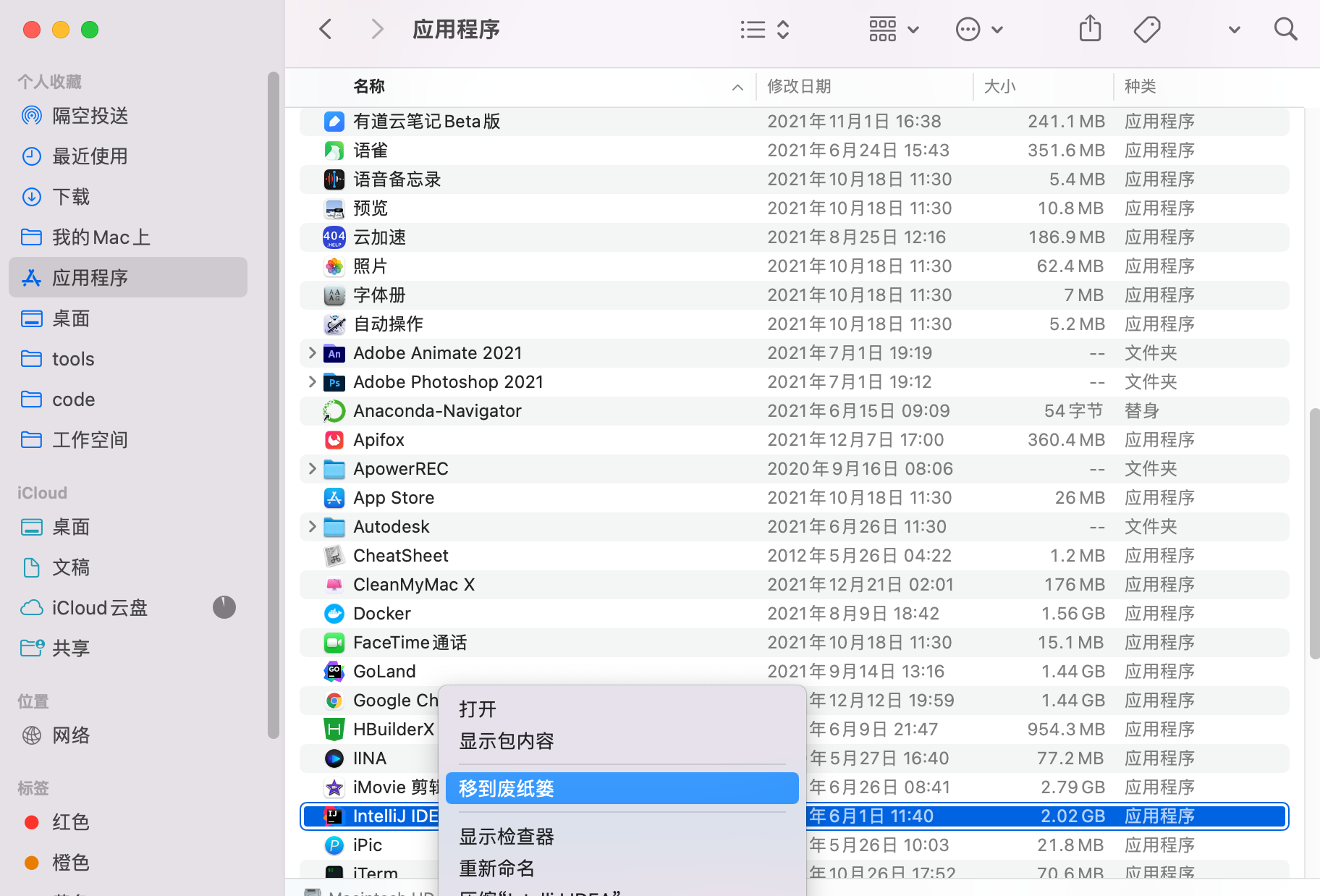Screen dimensions: 1320x896
Task: Open the more actions ellipsis menu
Action: [x=979, y=30]
